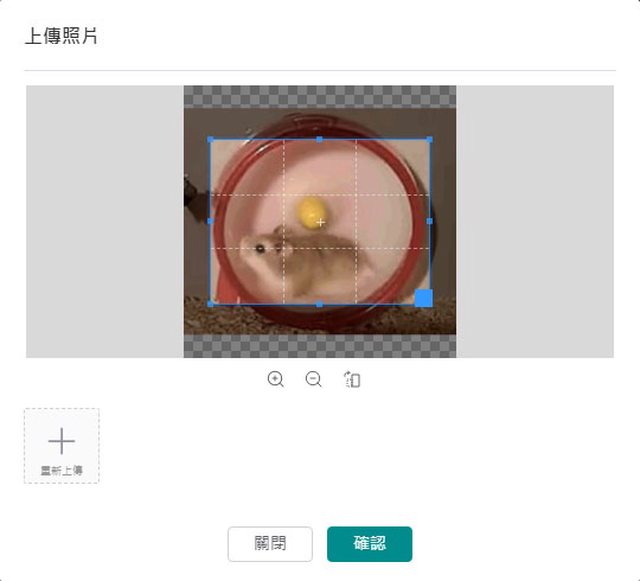Click the zoom in magnifier icon
This screenshot has height=581, width=640.
tap(276, 379)
